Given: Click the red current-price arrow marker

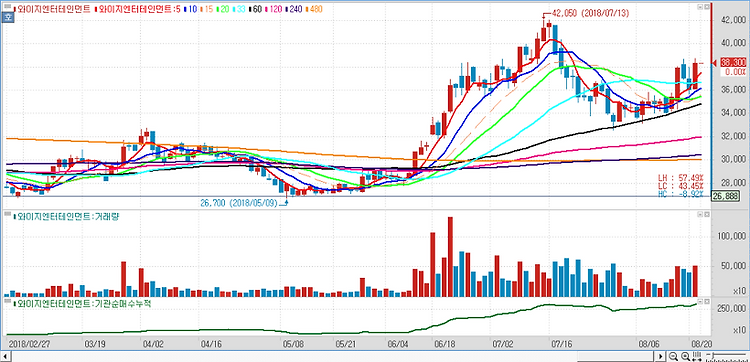Looking at the screenshot, I should [715, 63].
